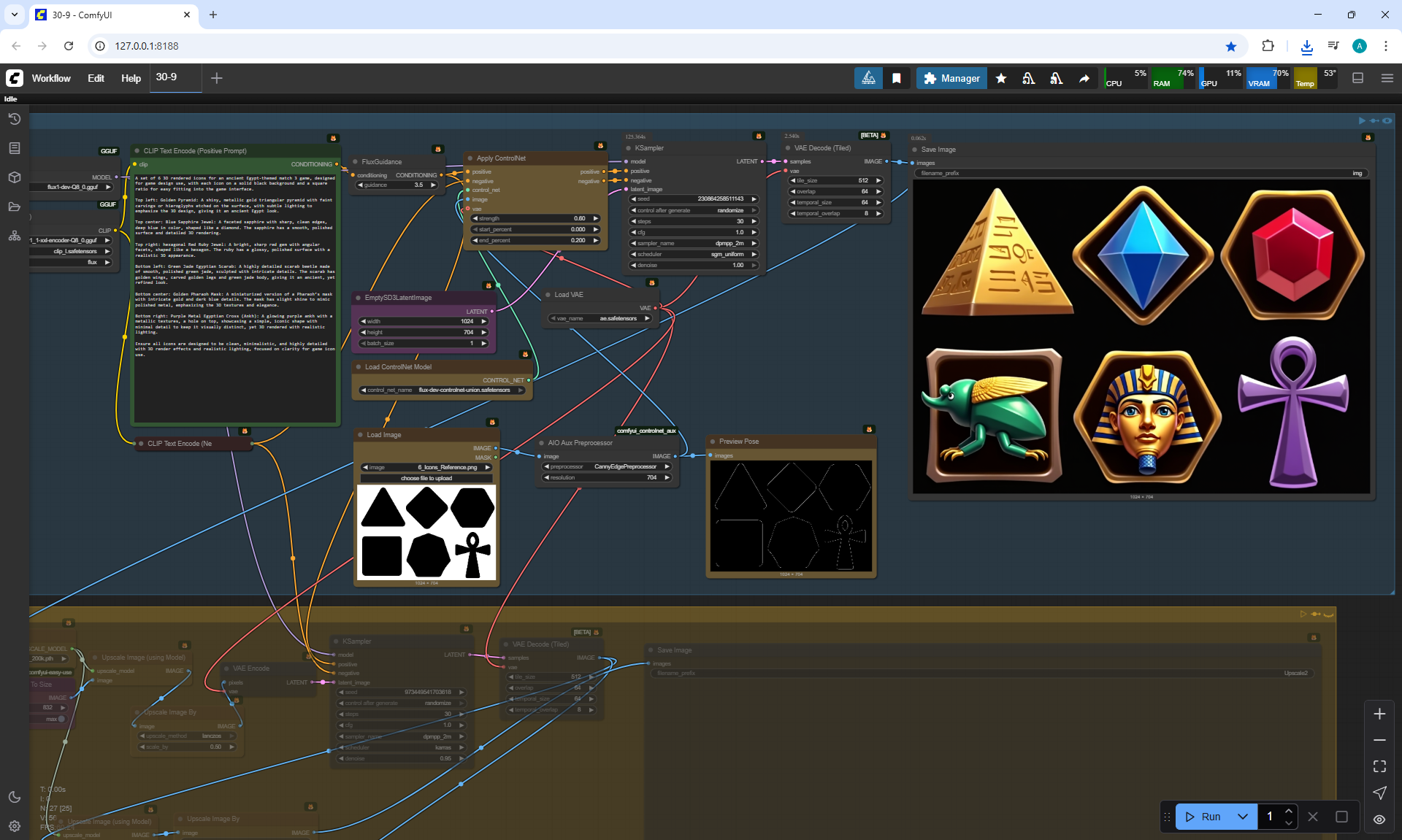This screenshot has width=1402, height=840.
Task: Click the strength 0.60 slider field
Action: [x=537, y=218]
